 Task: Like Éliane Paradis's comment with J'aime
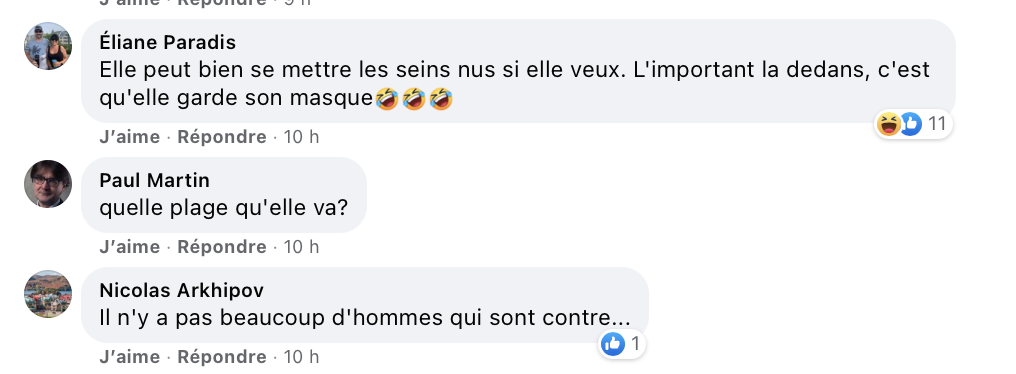130,137
